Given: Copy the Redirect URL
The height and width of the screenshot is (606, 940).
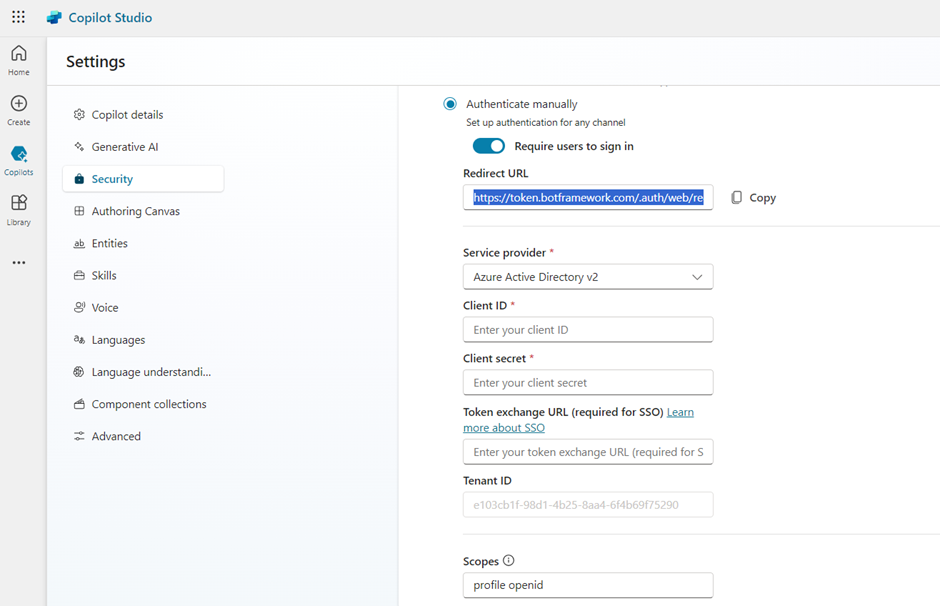Looking at the screenshot, I should click(753, 198).
